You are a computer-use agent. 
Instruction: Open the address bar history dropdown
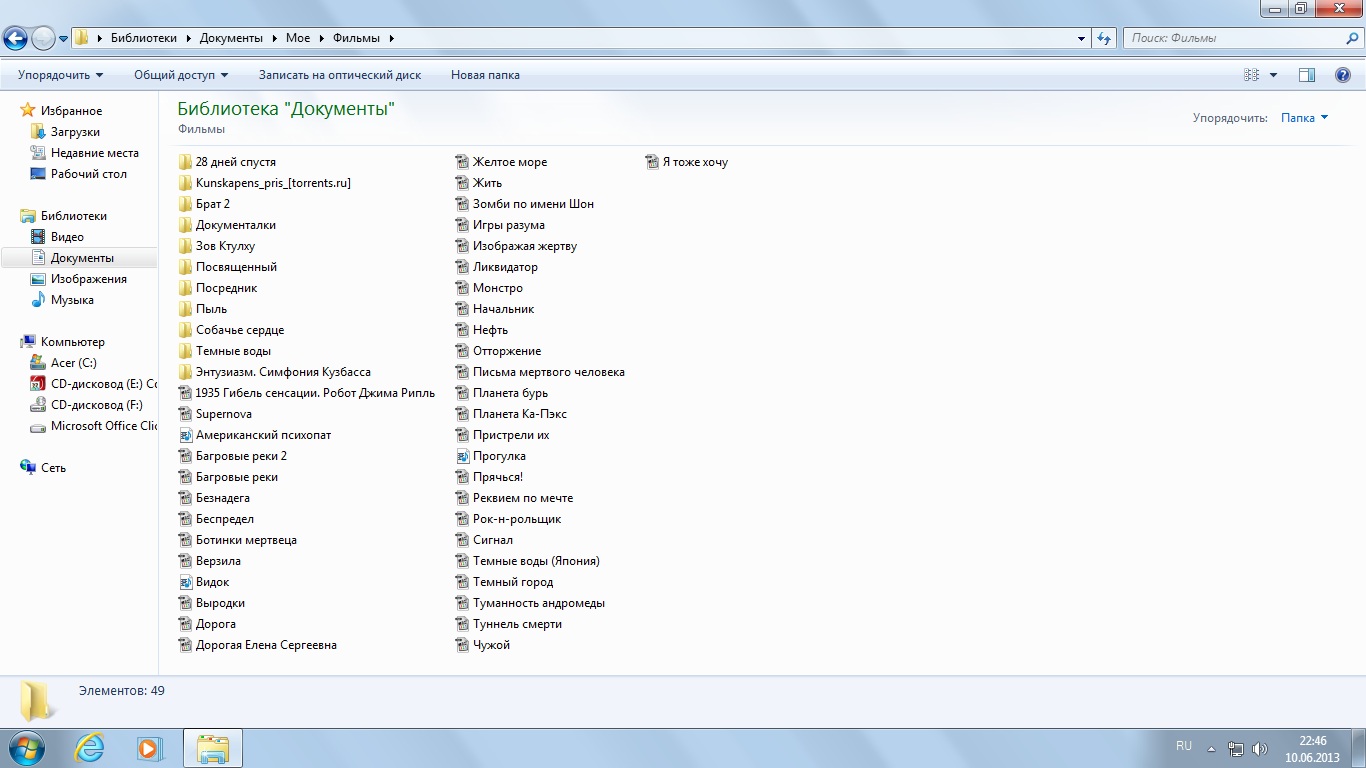(1082, 38)
